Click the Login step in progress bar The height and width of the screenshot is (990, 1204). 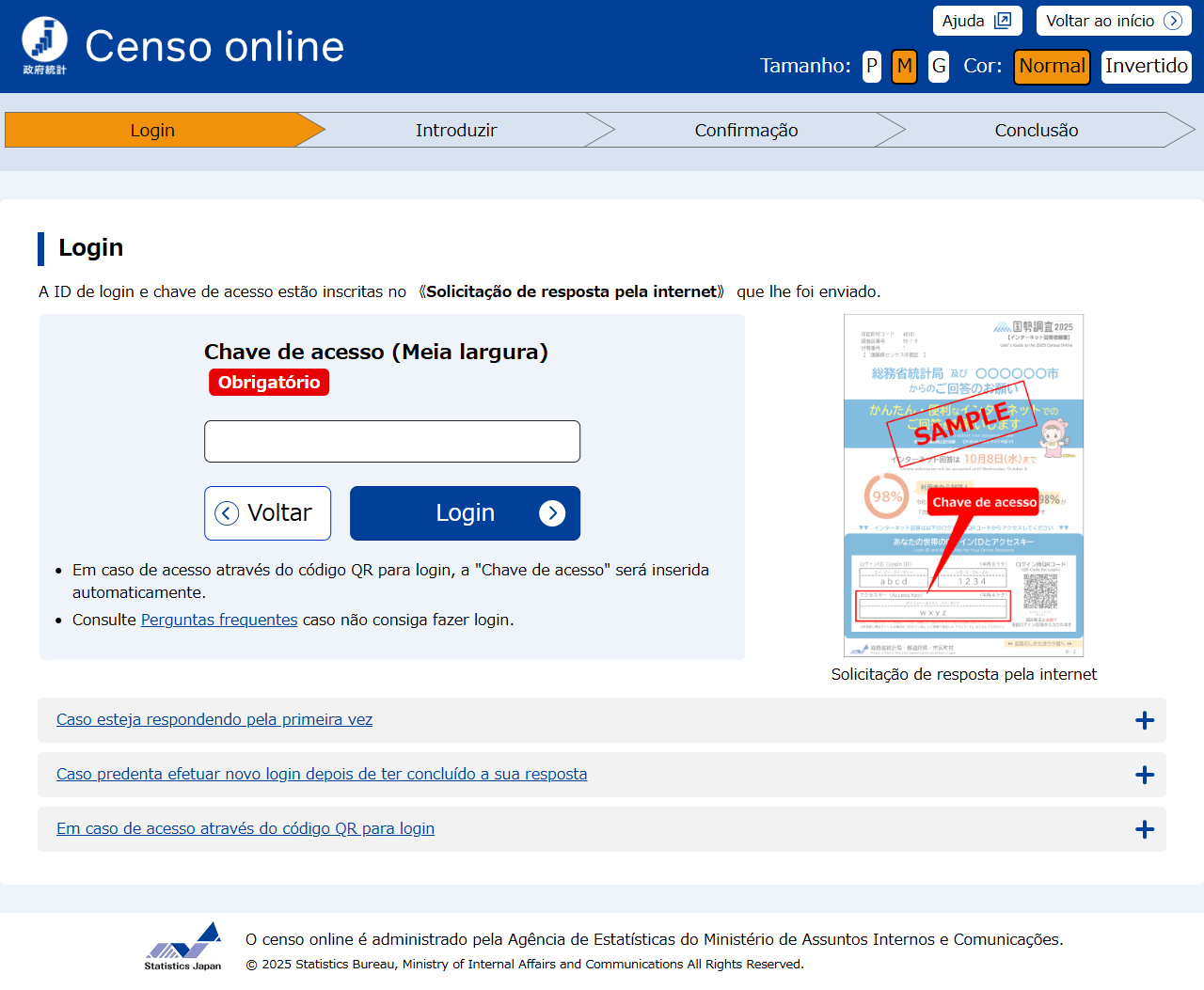pos(152,131)
